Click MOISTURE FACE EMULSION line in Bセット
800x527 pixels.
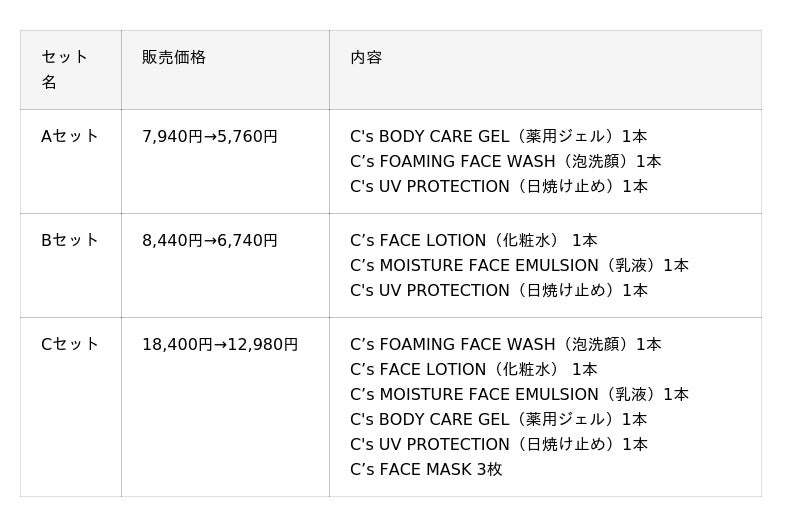pyautogui.click(x=519, y=265)
